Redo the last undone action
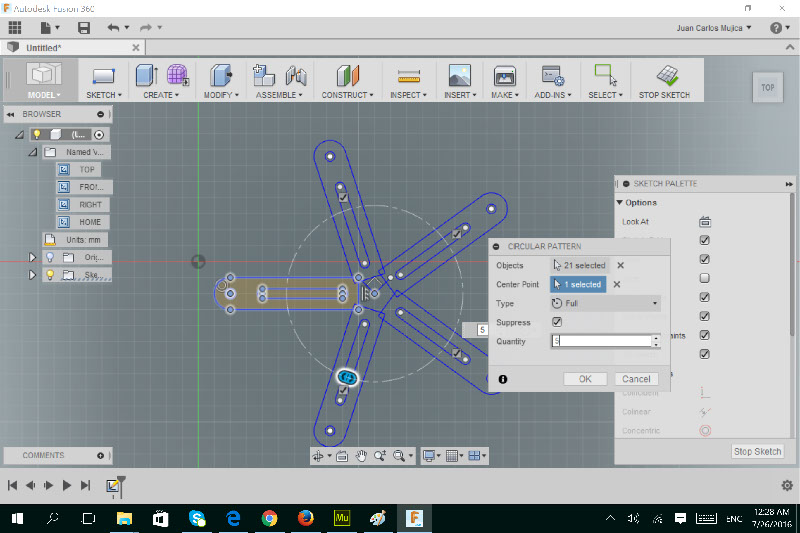This screenshot has width=800, height=533. 146,28
